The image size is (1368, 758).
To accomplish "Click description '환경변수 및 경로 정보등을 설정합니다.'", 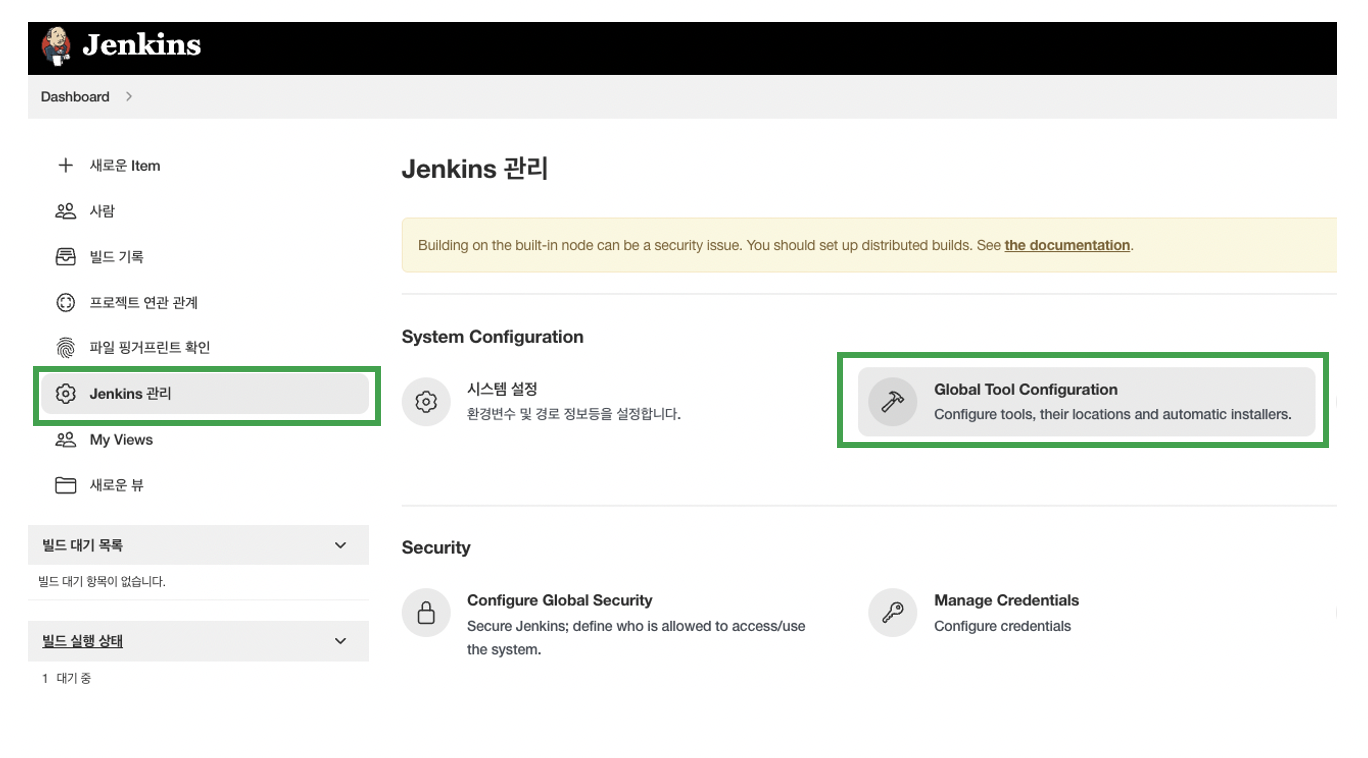I will (574, 414).
